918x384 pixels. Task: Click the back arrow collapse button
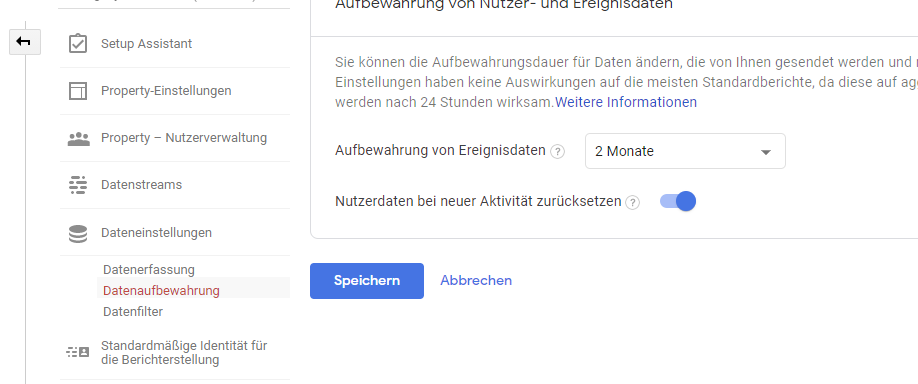[25, 42]
